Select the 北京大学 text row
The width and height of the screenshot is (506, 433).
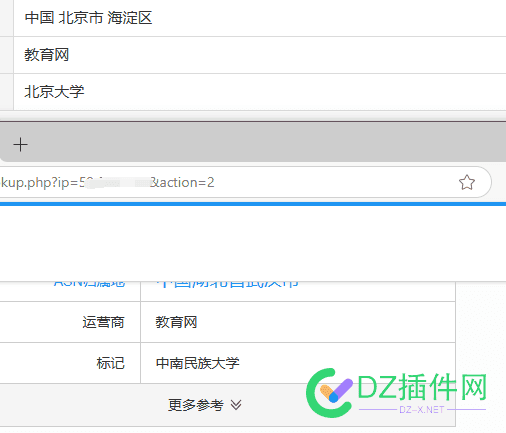54,92
